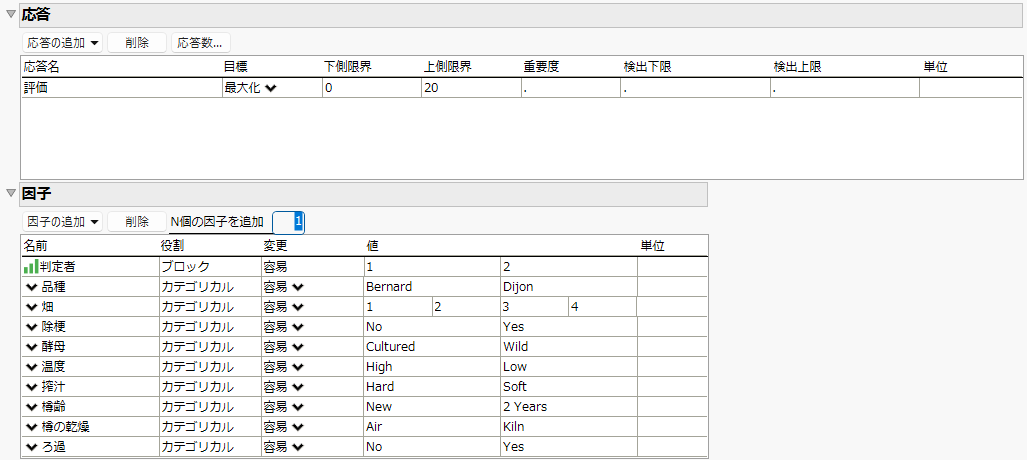Collapse the 因子 section disclosure triangle

click(x=10, y=193)
